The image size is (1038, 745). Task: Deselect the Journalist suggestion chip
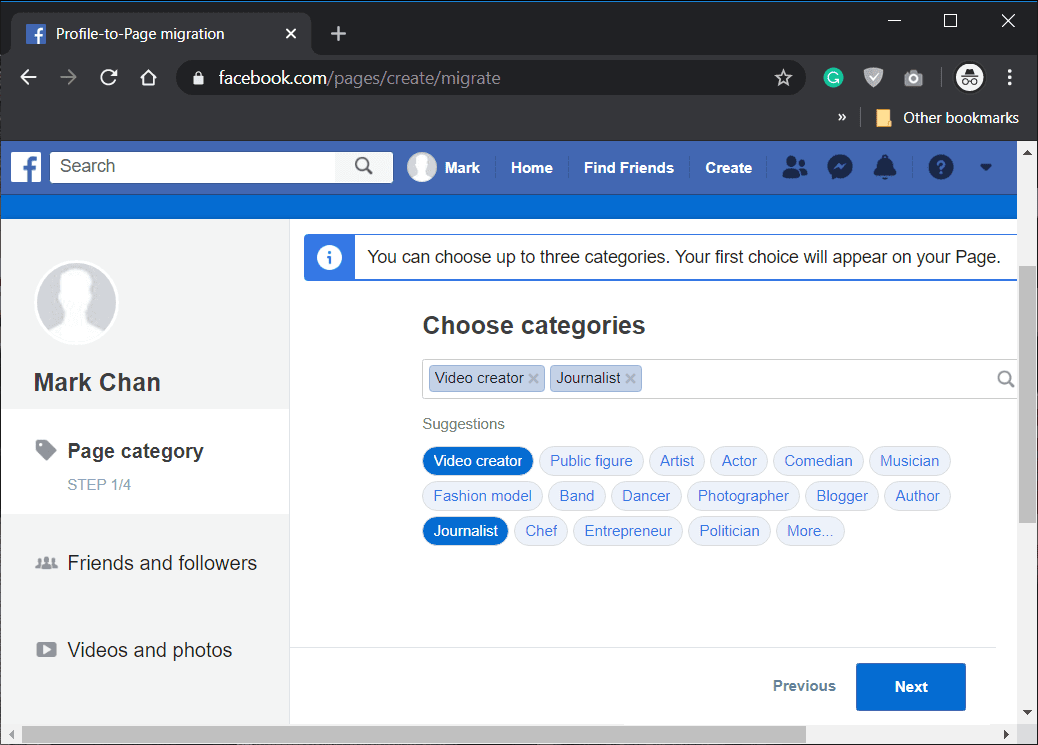coord(465,531)
